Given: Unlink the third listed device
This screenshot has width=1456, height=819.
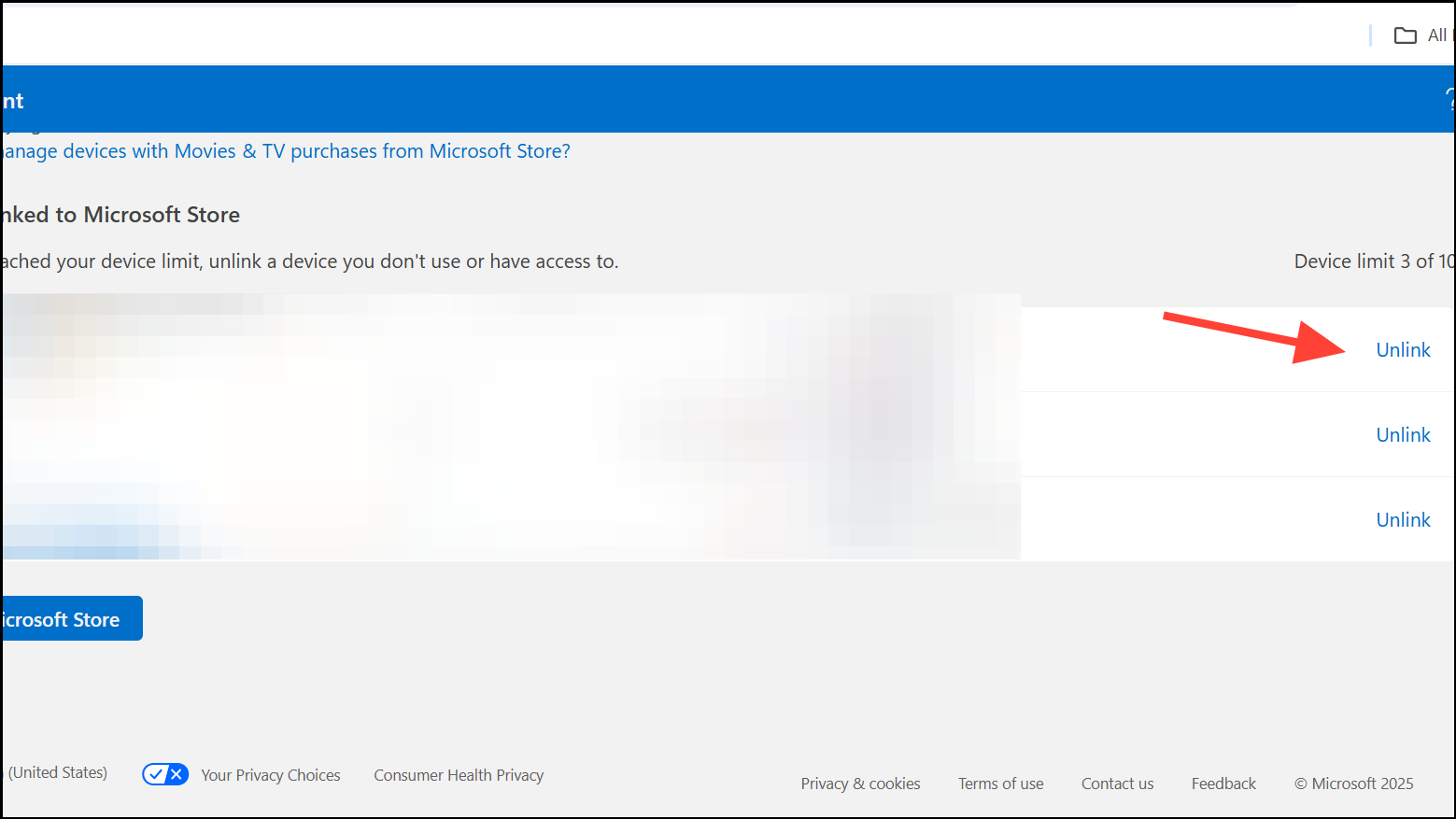Looking at the screenshot, I should (x=1403, y=520).
